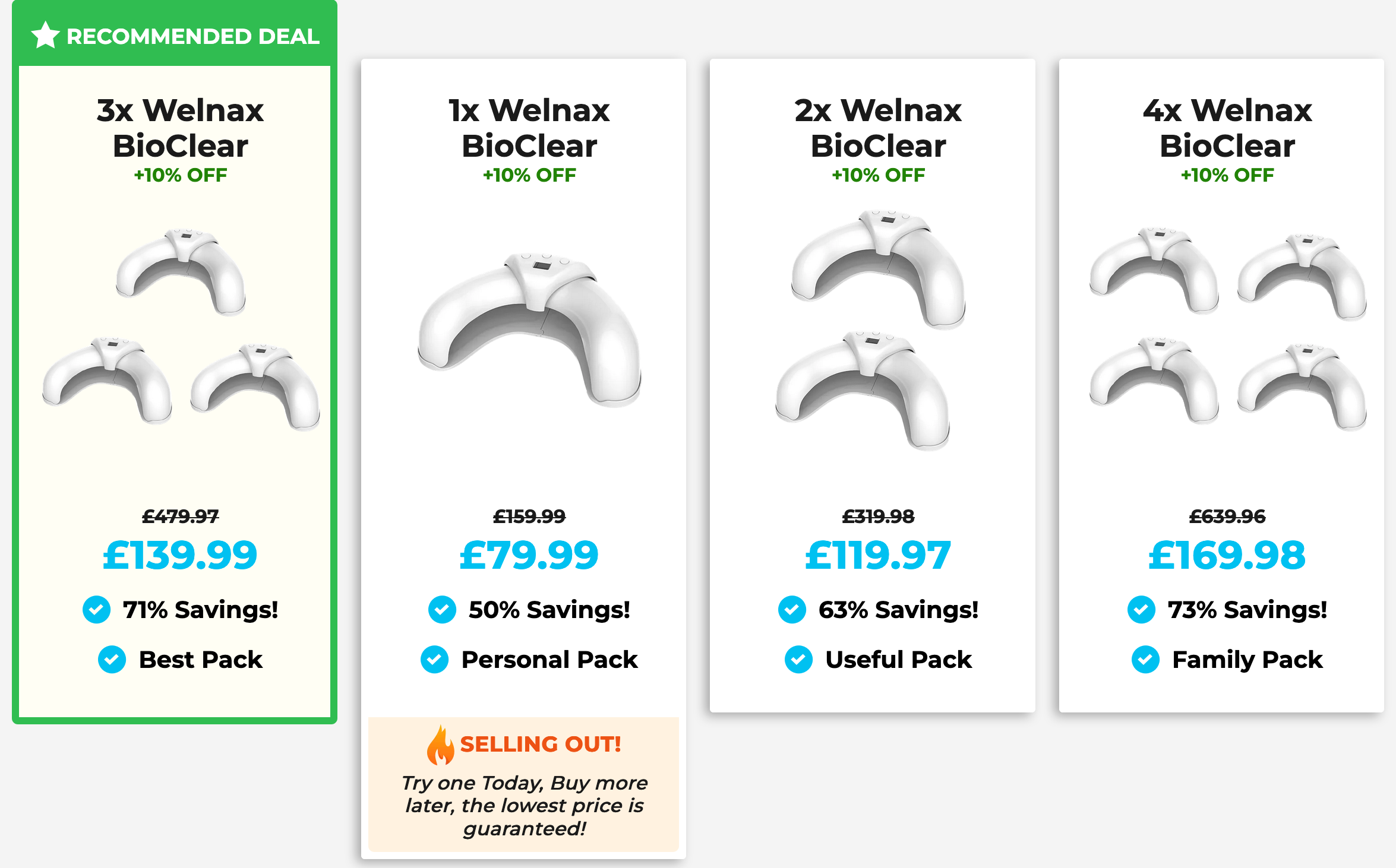This screenshot has height=868, width=1396.
Task: Click checkmark icon beside Useful Pack
Action: (x=798, y=660)
